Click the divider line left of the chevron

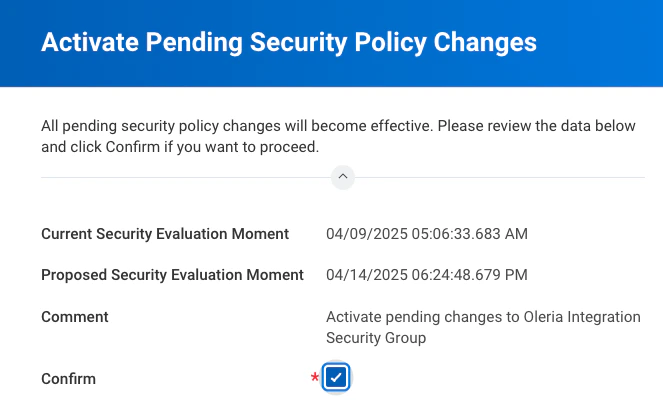point(186,178)
